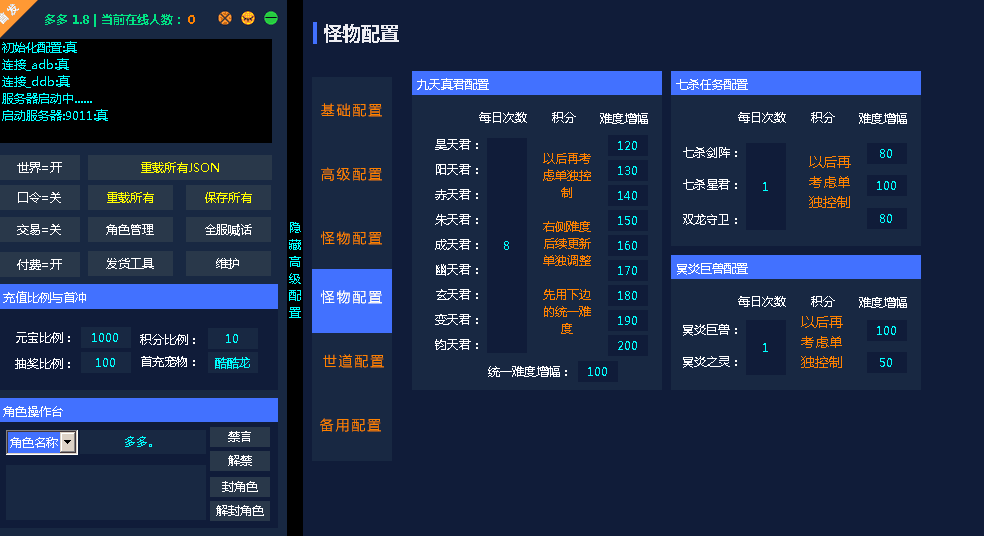Select the 备用配置 tab
The image size is (984, 536).
(351, 425)
